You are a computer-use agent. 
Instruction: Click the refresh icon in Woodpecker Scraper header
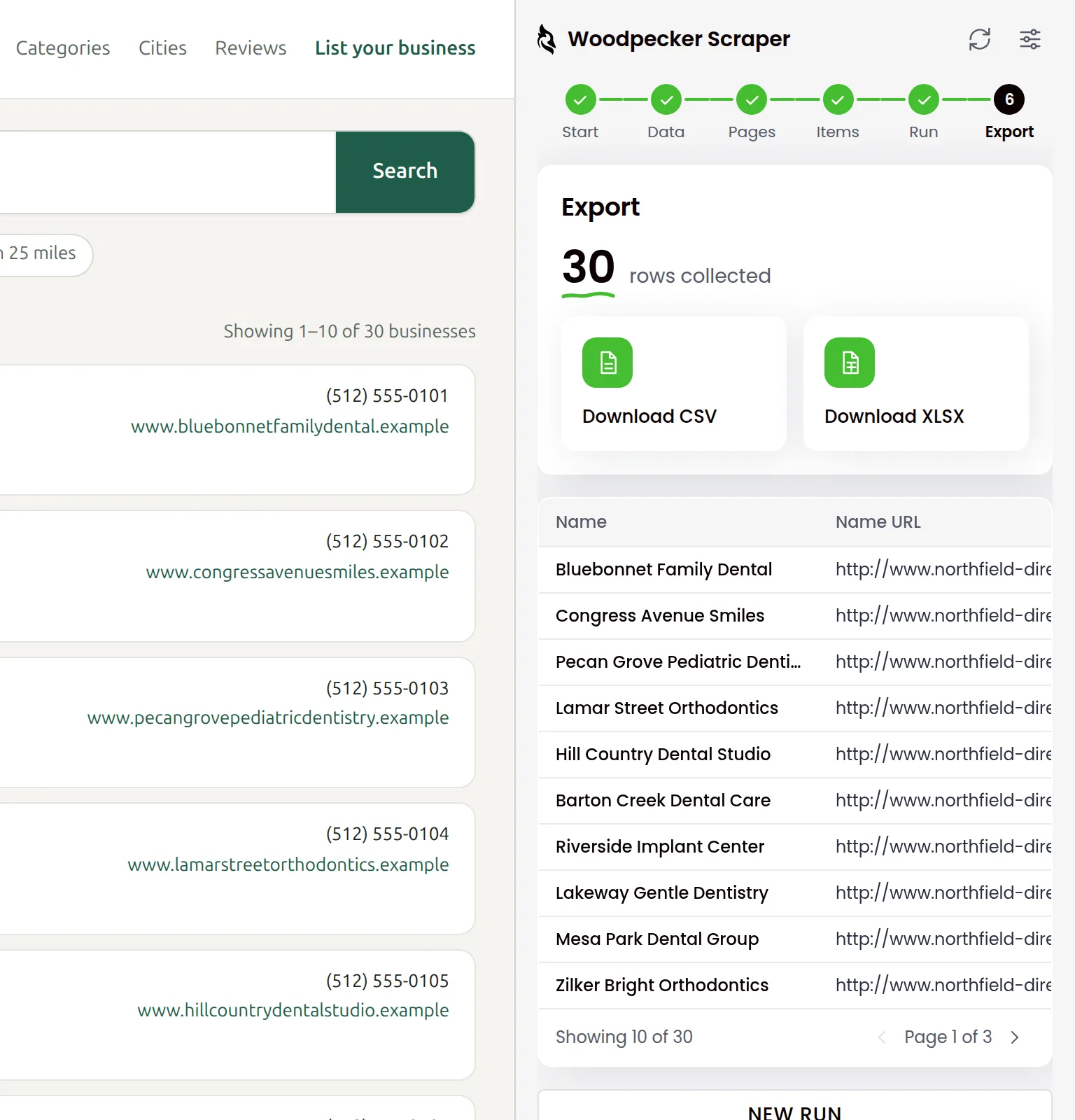pos(979,39)
